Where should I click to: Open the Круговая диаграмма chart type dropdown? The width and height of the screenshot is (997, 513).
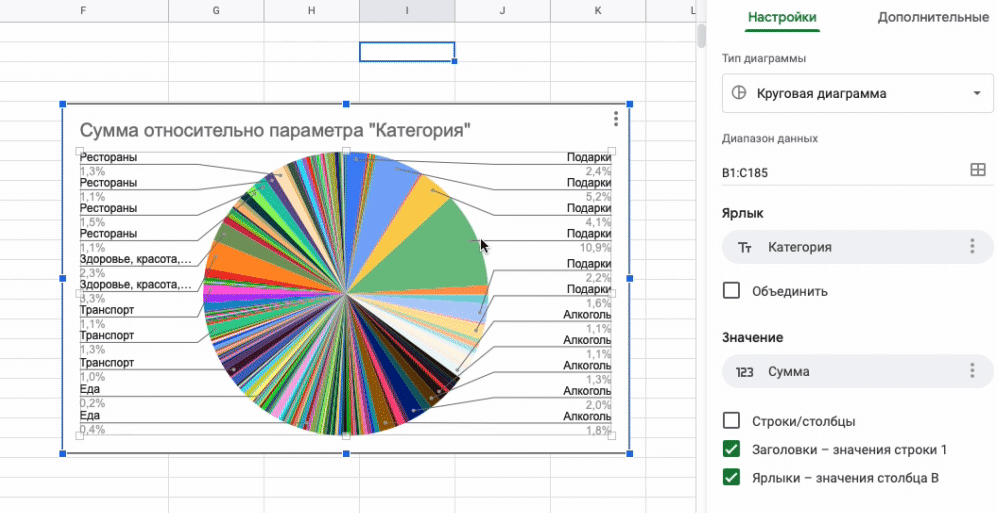[x=857, y=93]
